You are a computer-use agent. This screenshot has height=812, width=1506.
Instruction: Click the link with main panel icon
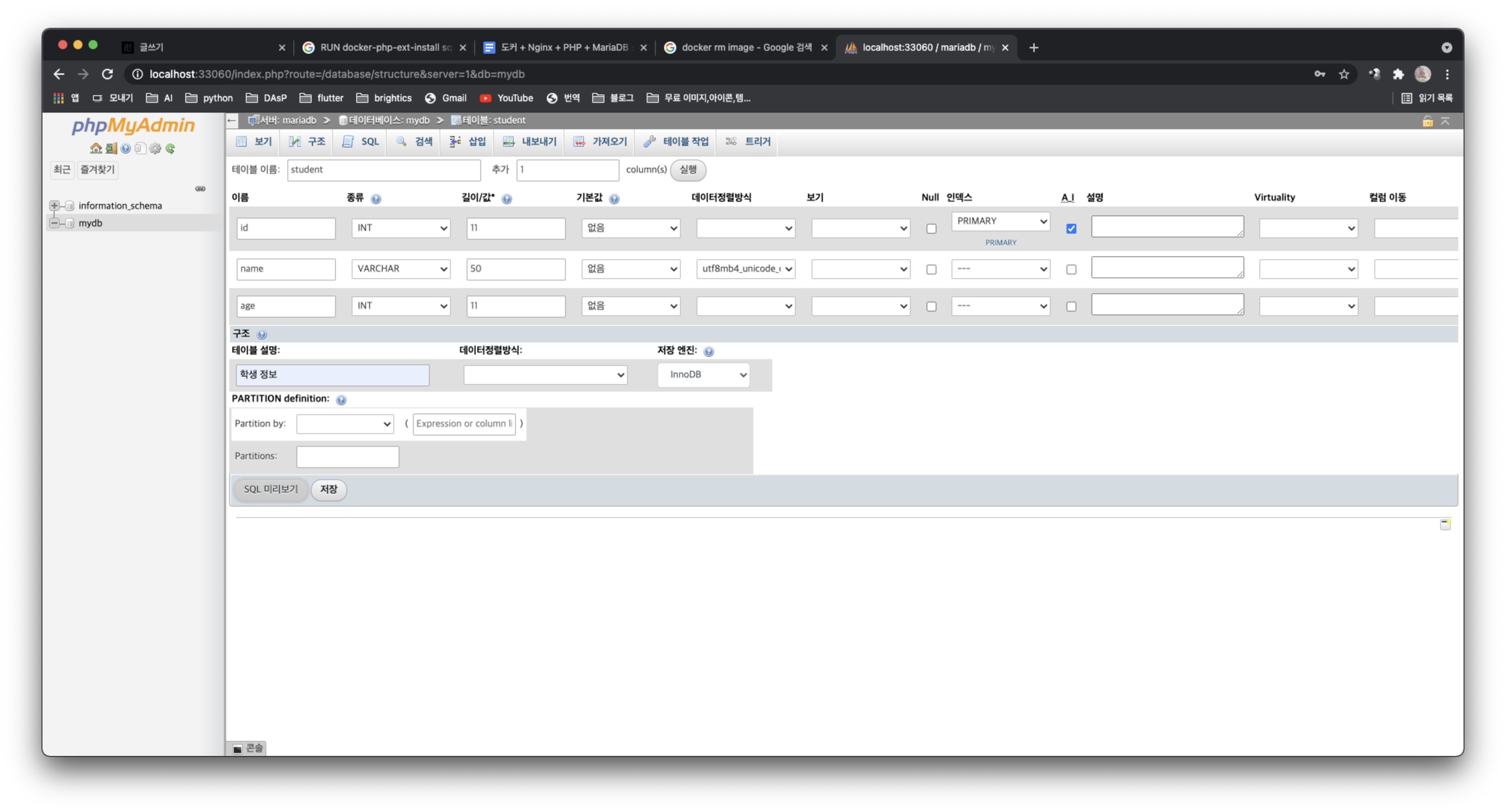click(x=200, y=189)
